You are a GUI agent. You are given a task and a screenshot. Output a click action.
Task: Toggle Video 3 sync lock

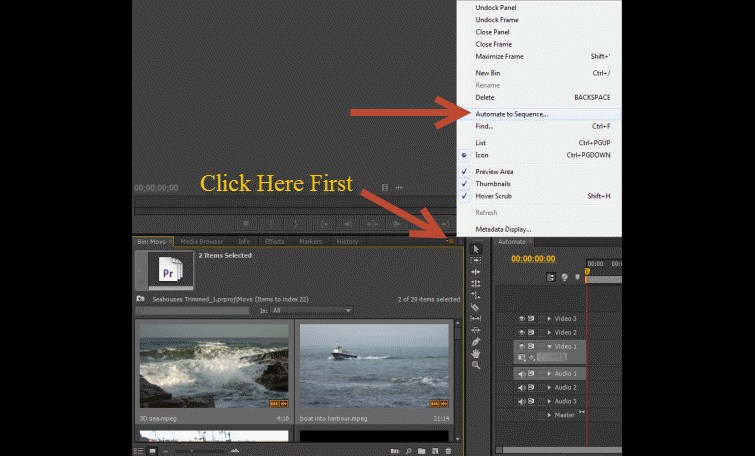531,319
